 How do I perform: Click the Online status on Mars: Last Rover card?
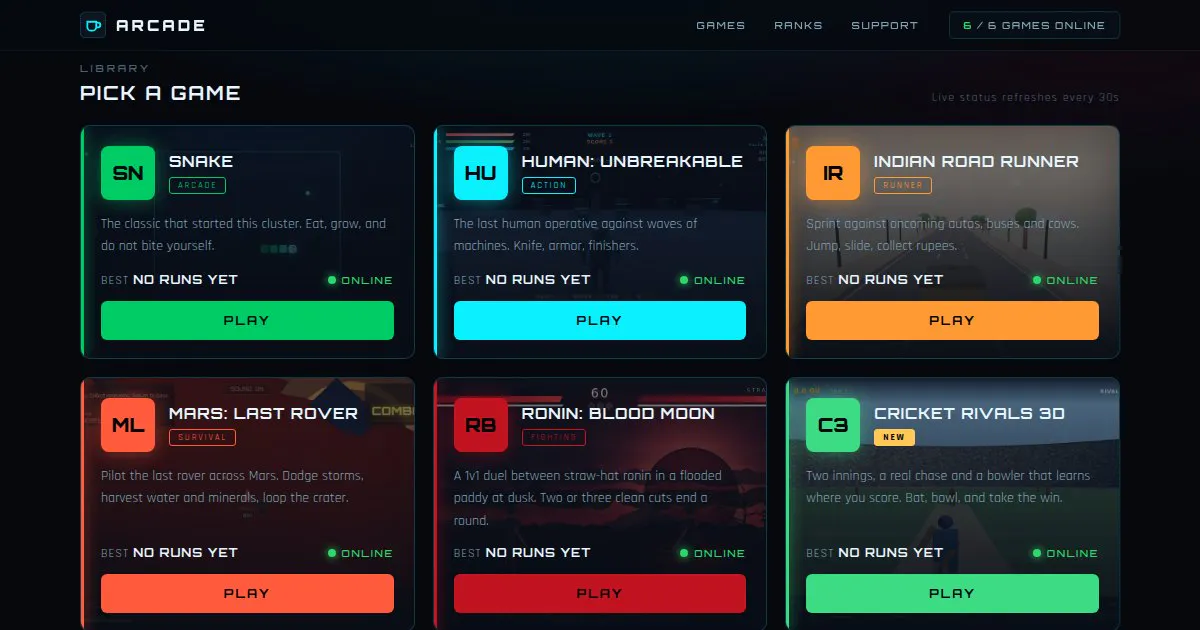[x=360, y=553]
